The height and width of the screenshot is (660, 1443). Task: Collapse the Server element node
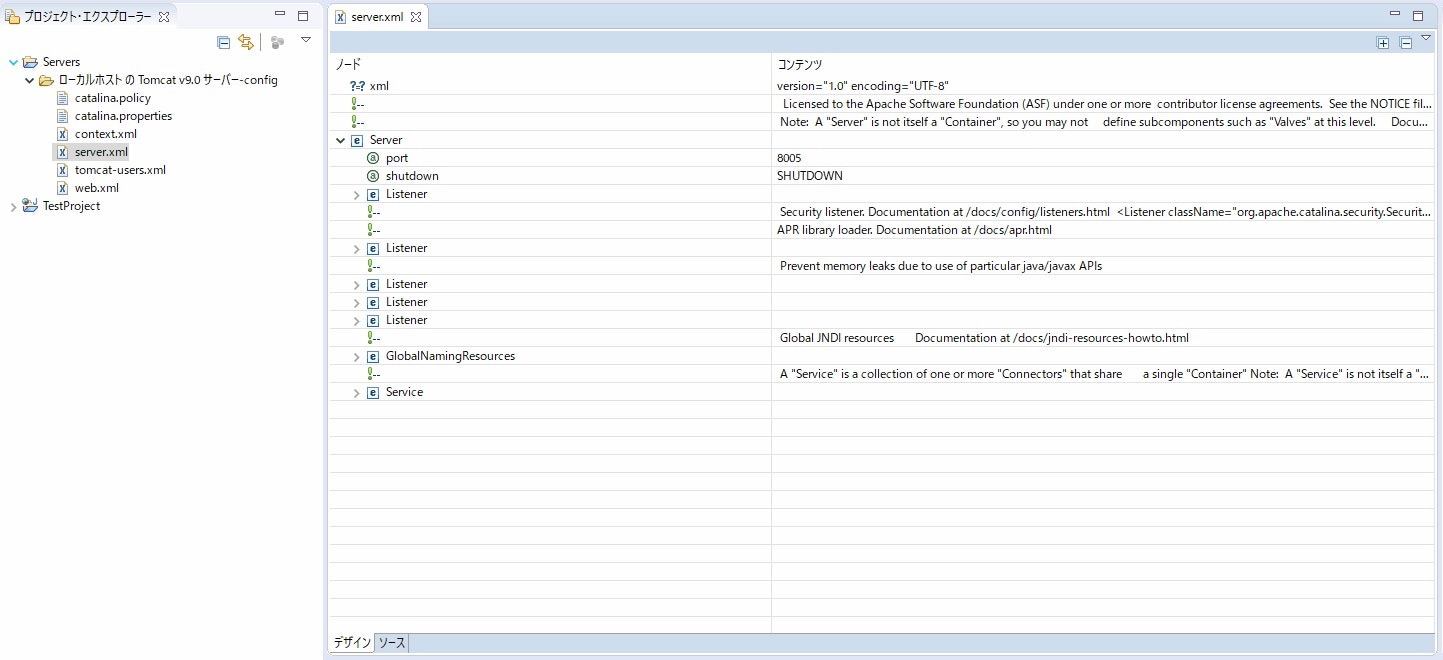click(x=341, y=140)
